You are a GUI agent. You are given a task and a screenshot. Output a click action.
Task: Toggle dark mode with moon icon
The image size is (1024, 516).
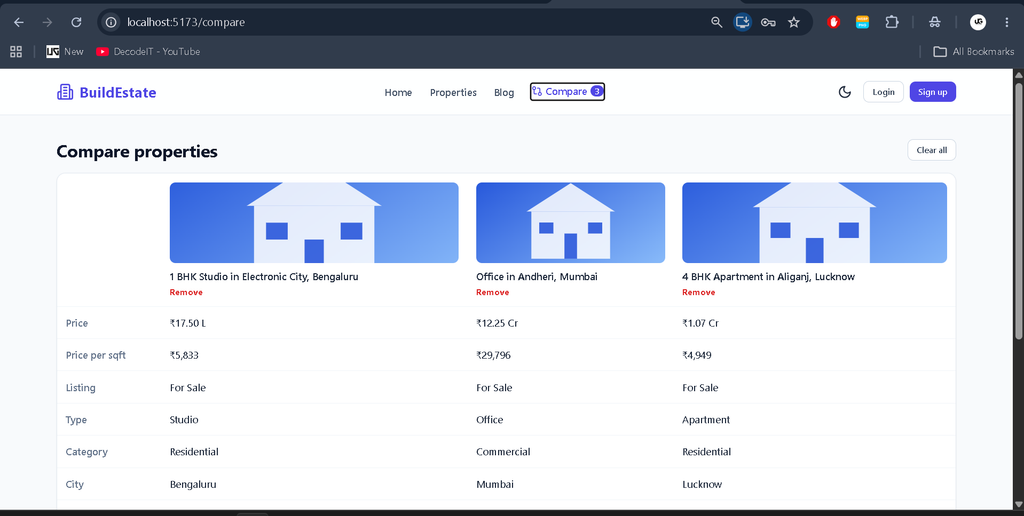[x=844, y=92]
